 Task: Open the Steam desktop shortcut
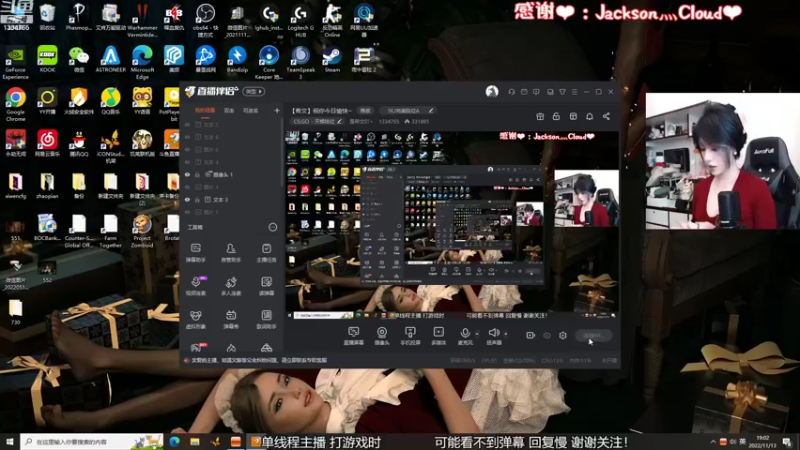point(332,60)
